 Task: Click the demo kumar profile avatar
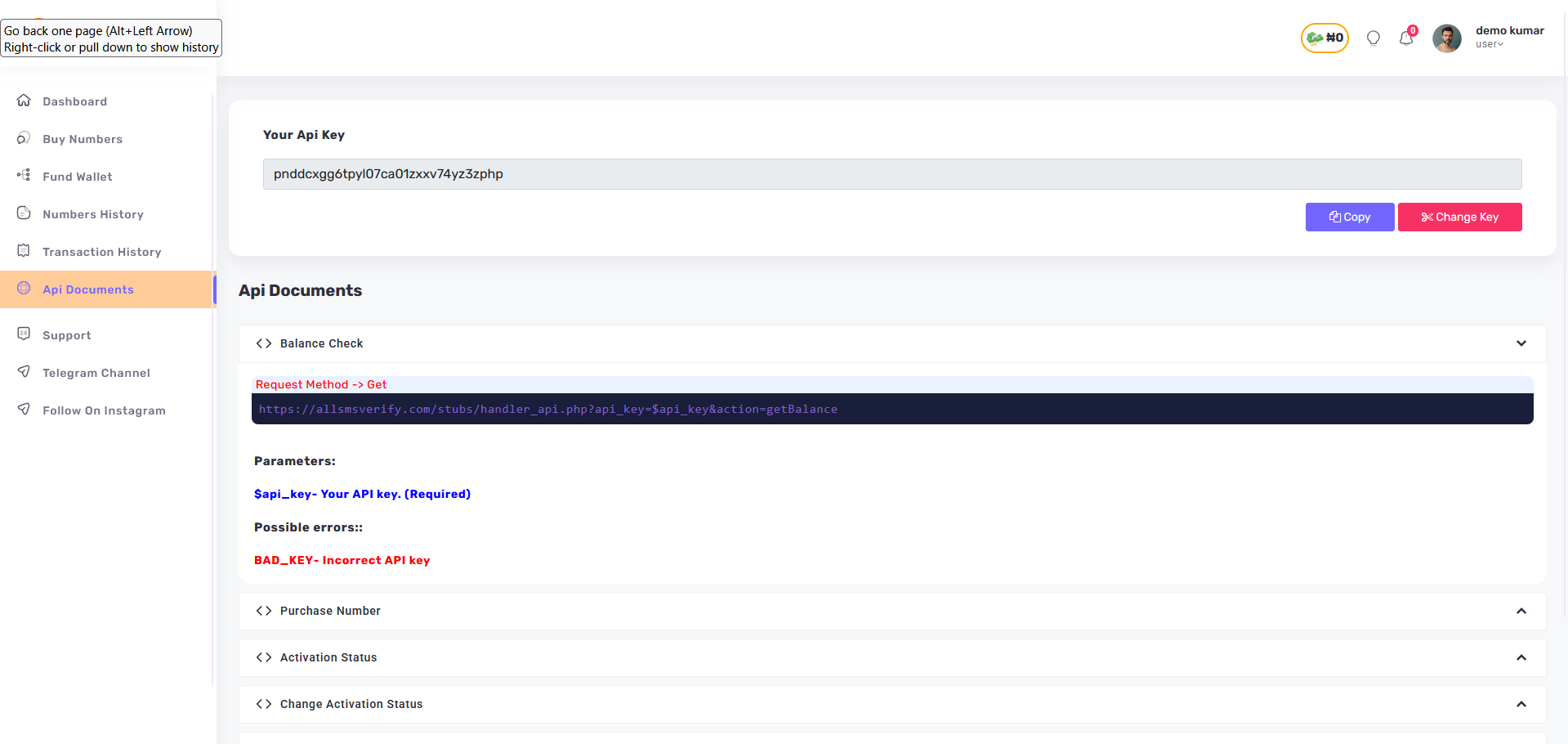pyautogui.click(x=1447, y=38)
